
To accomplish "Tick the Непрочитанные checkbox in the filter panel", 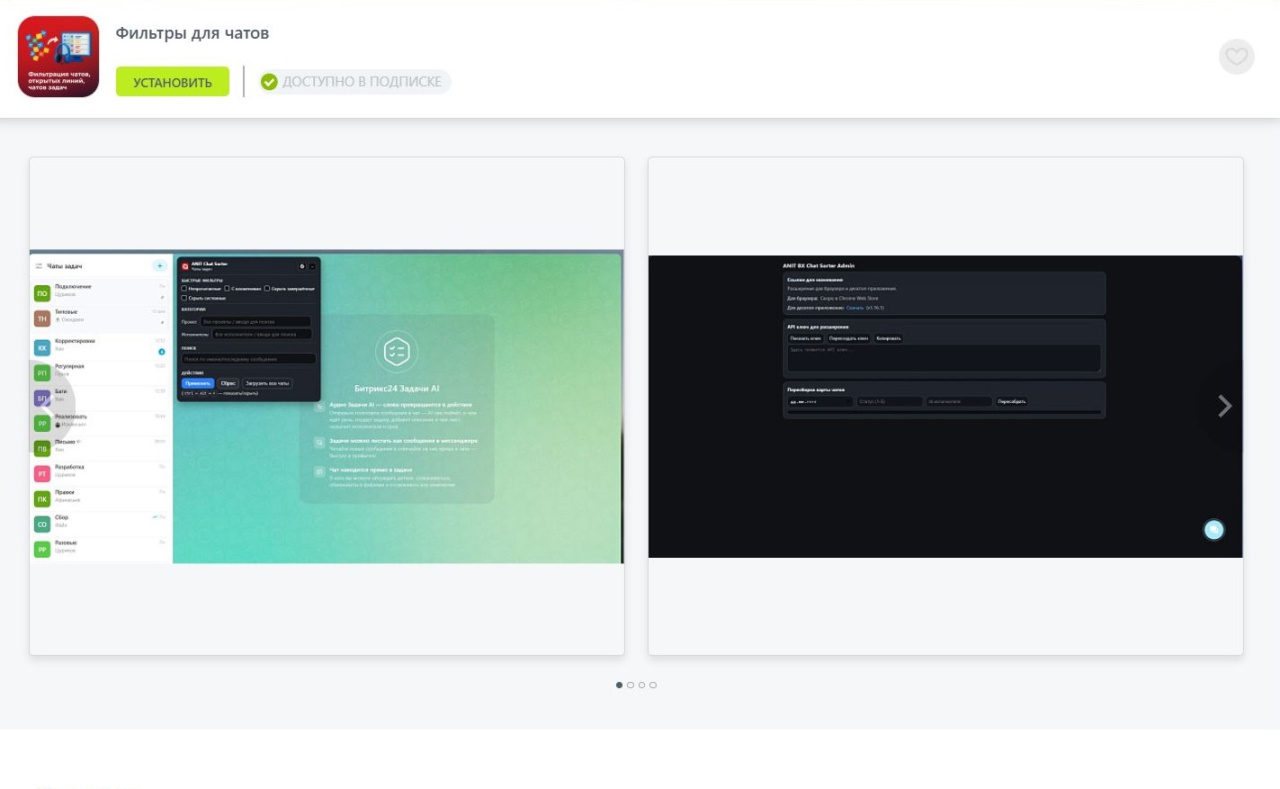I will (185, 288).
